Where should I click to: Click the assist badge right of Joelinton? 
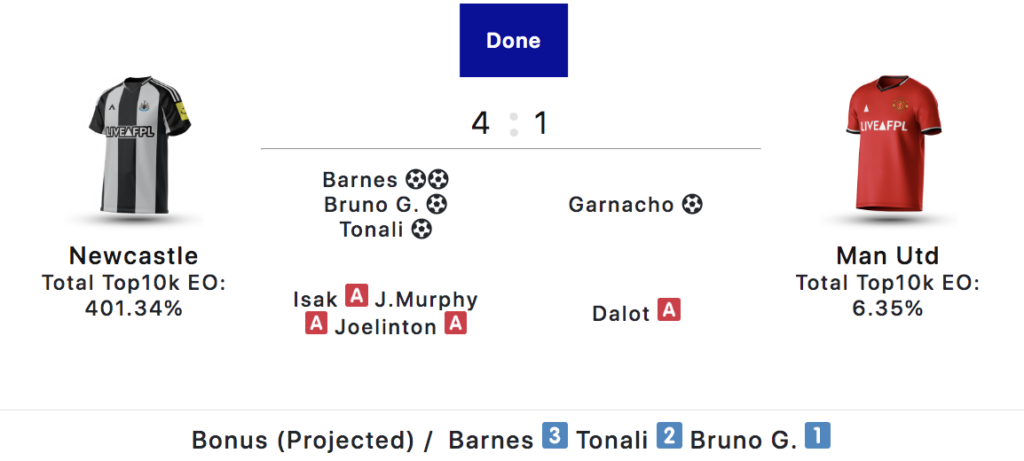pyautogui.click(x=456, y=323)
